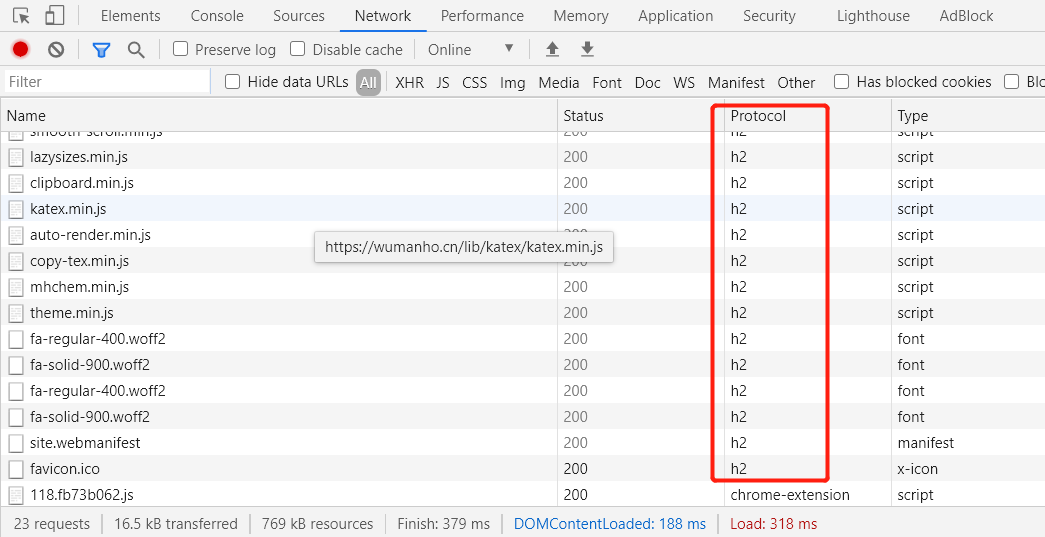The width and height of the screenshot is (1045, 537).
Task: Filter requests by XHR type
Action: click(409, 83)
